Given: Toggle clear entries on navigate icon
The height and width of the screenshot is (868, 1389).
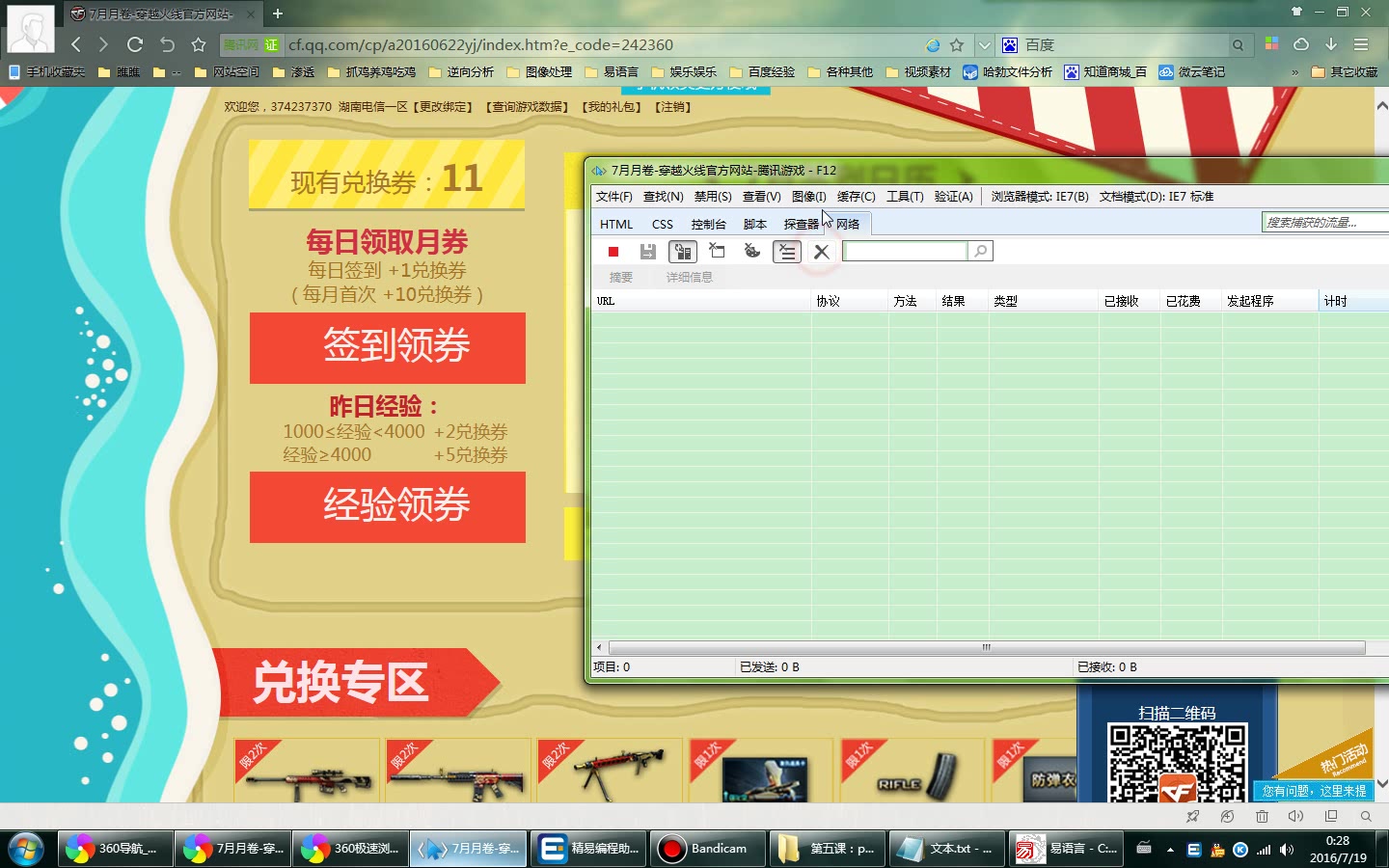Looking at the screenshot, I should [787, 252].
